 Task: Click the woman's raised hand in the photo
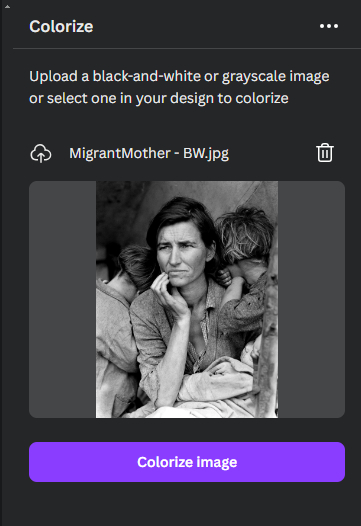(170, 293)
